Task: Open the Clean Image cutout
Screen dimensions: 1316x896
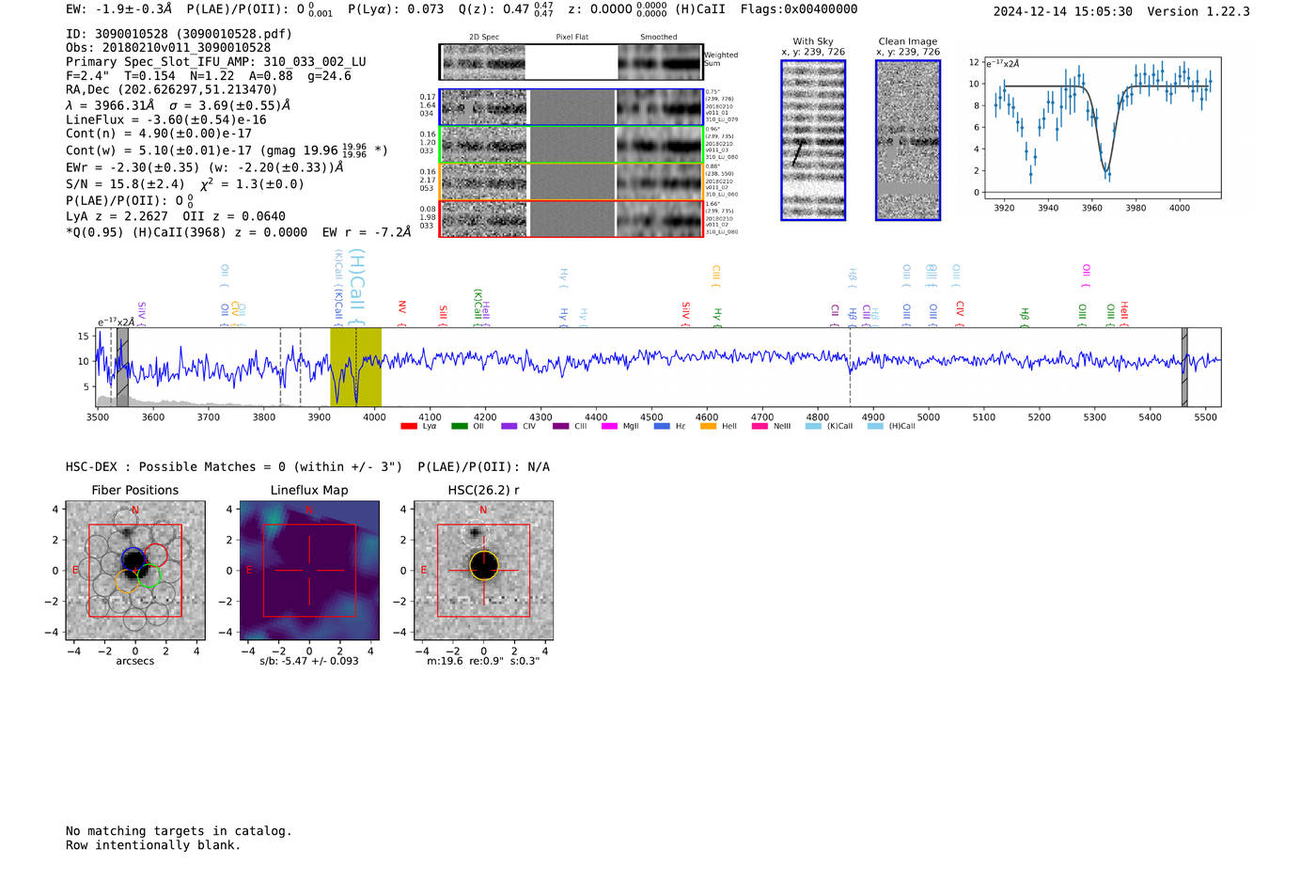Action: click(908, 140)
